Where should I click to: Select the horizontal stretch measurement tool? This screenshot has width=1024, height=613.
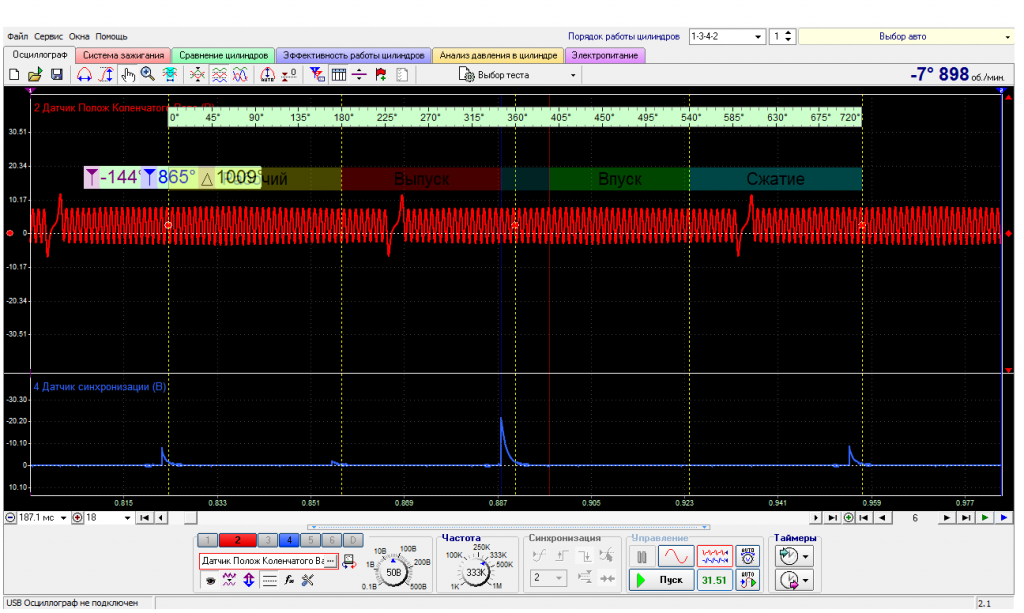coord(84,74)
